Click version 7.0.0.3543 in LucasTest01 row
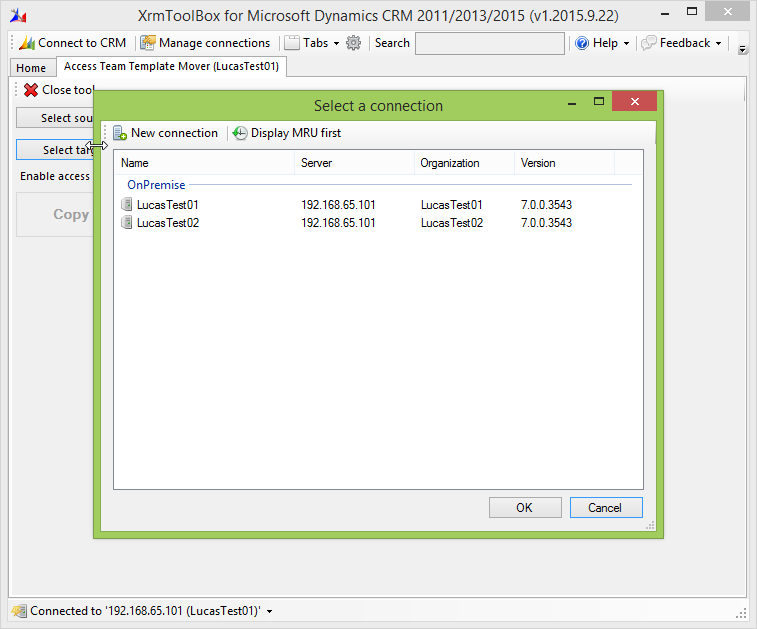 [x=546, y=205]
